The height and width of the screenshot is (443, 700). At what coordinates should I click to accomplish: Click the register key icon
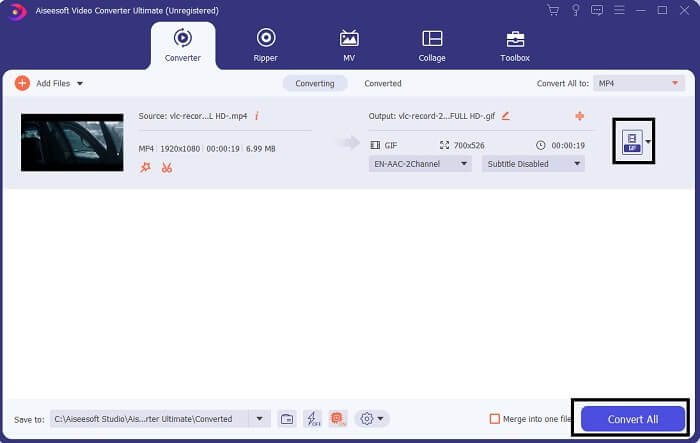pyautogui.click(x=575, y=10)
